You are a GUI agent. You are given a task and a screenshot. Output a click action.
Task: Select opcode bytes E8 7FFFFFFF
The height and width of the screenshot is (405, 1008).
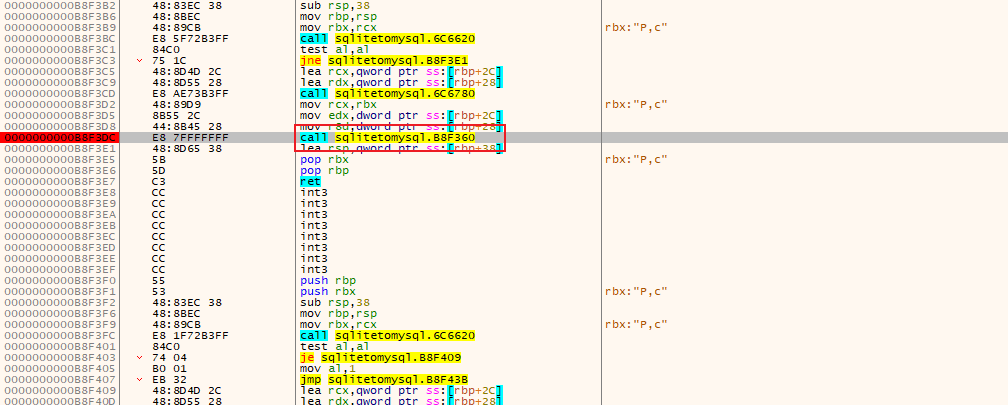190,138
